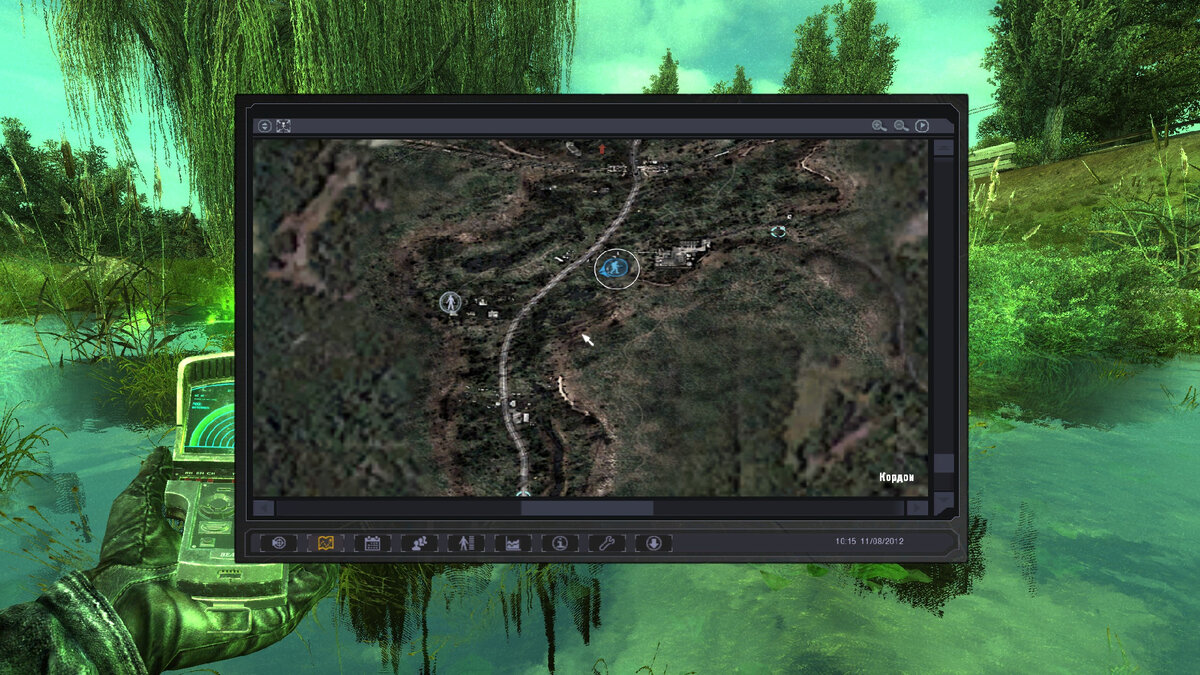This screenshot has width=1200, height=675.
Task: Click the "10:15 11/08/2012" clock text
Action: (x=871, y=541)
